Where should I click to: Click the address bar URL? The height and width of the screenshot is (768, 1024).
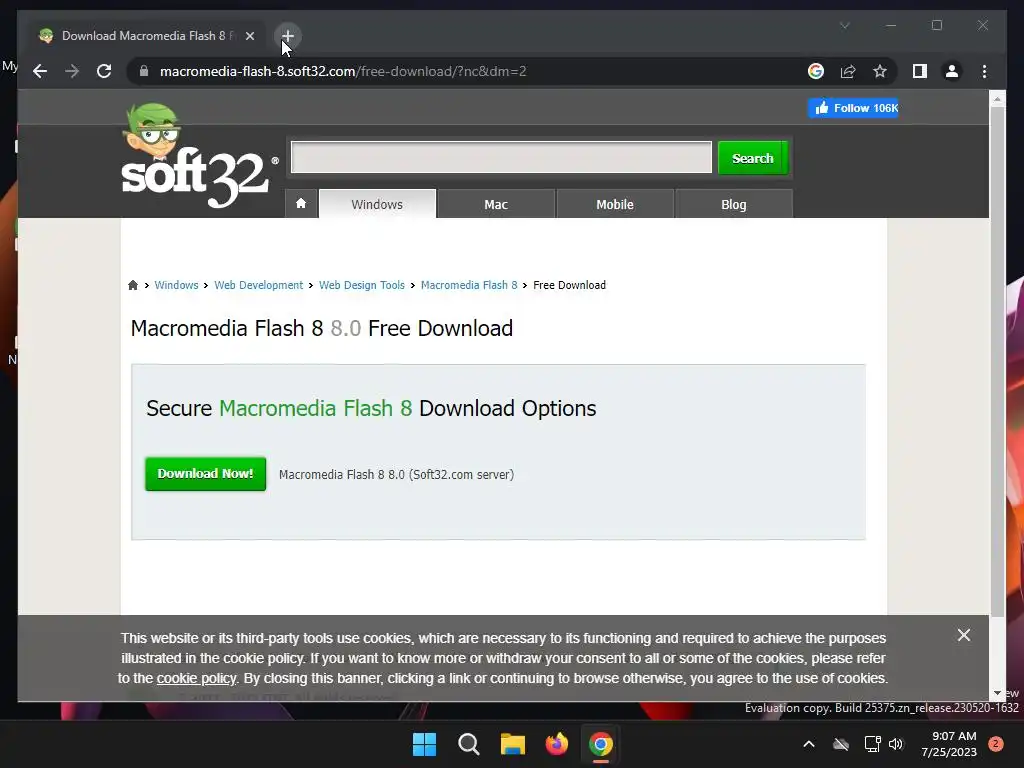pyautogui.click(x=343, y=71)
